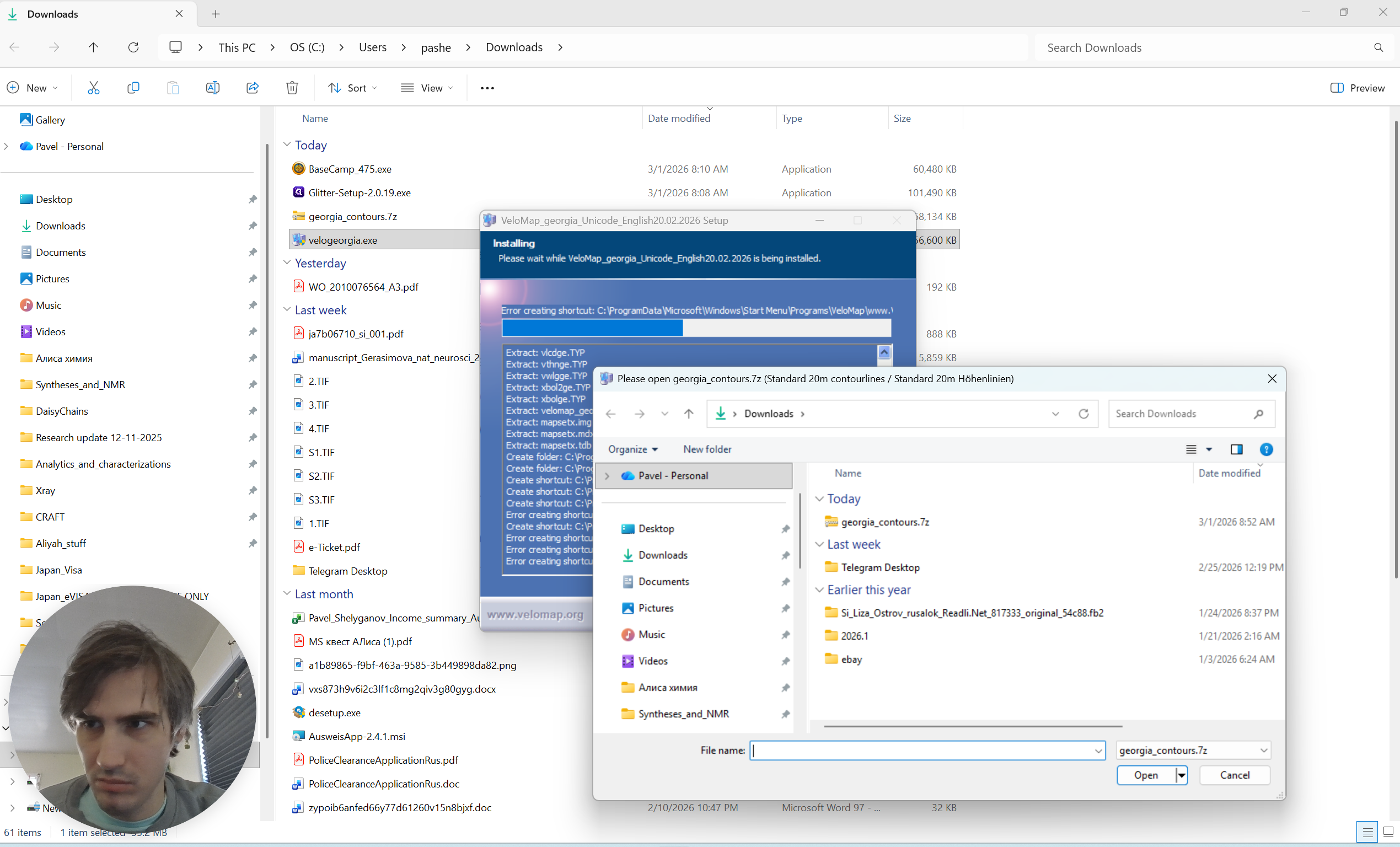Click the Delete trash icon

292,88
